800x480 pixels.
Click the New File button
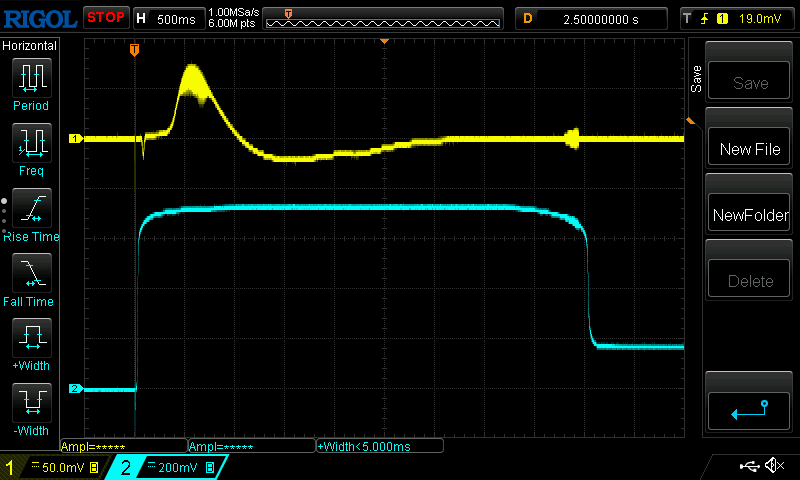click(x=749, y=147)
